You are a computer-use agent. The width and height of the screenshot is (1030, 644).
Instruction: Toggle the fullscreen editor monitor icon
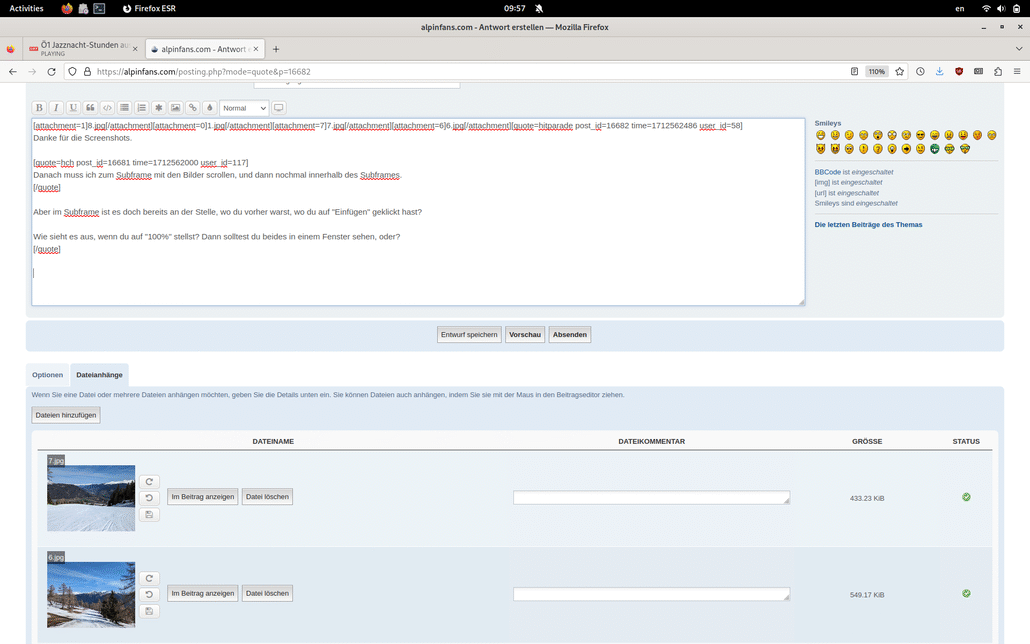(x=278, y=107)
